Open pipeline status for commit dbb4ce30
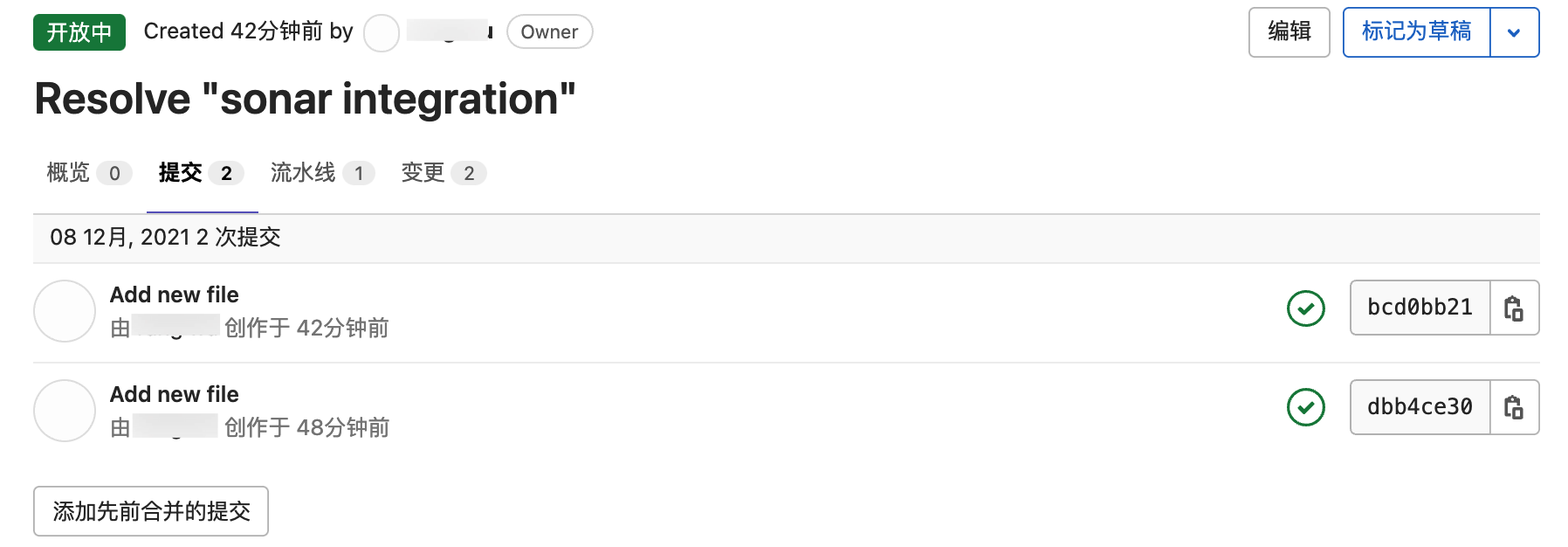Screen dimensions: 1568x547 click(1305, 408)
